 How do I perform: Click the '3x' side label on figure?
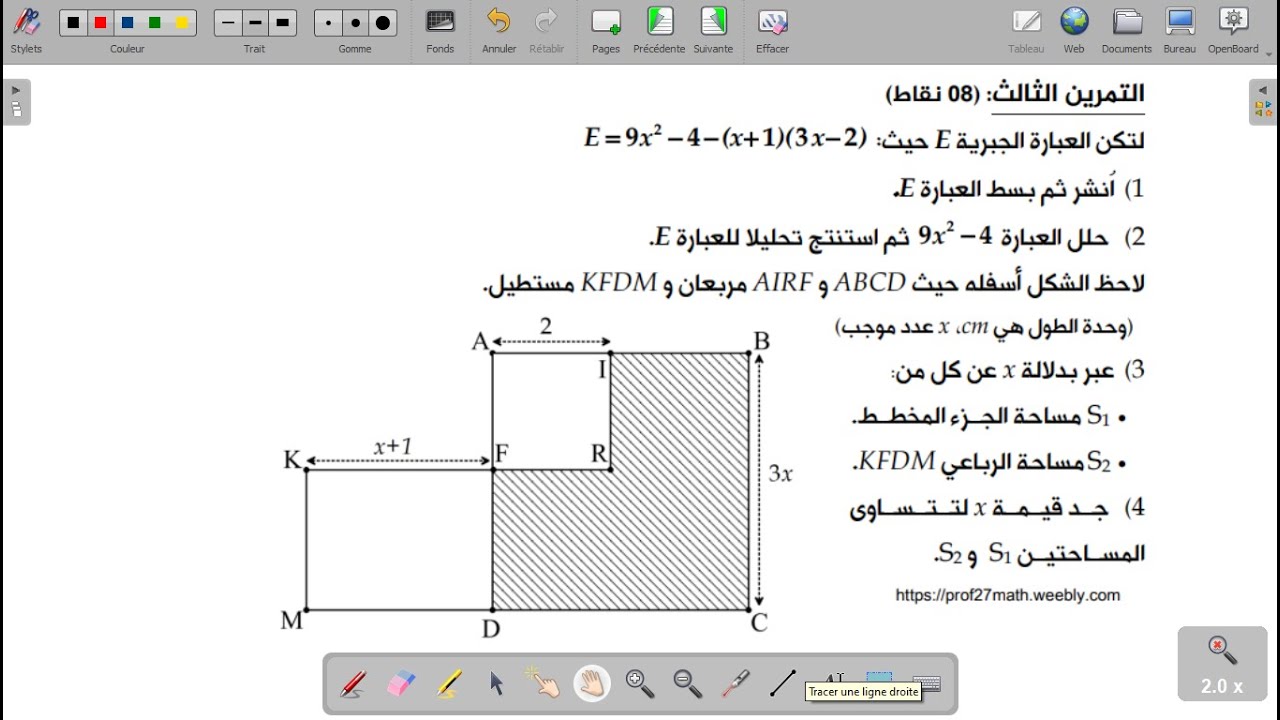(780, 474)
